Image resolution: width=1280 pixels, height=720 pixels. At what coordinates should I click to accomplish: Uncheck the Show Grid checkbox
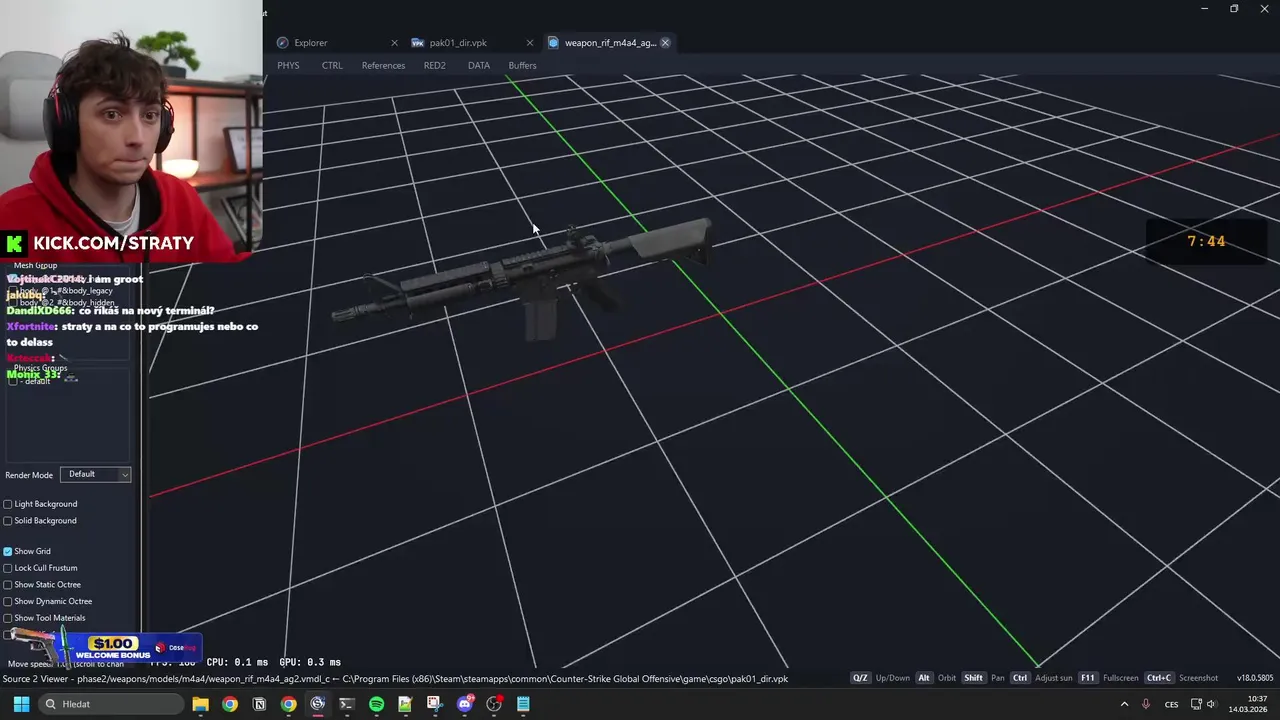point(8,551)
